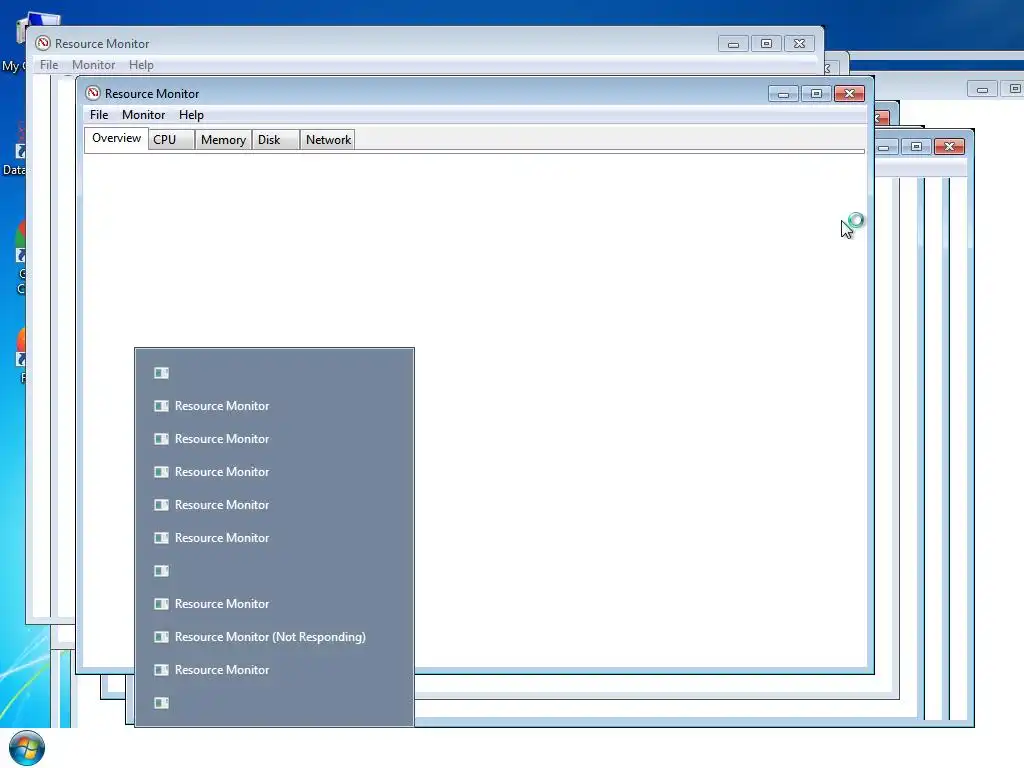Switch to the Network tab
The image size is (1024, 768).
(x=328, y=140)
